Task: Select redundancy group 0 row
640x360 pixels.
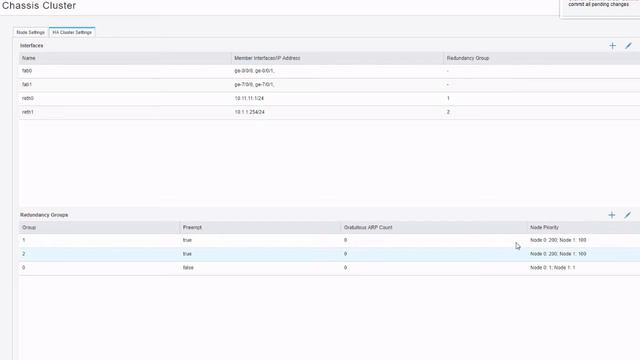Action: point(329,268)
